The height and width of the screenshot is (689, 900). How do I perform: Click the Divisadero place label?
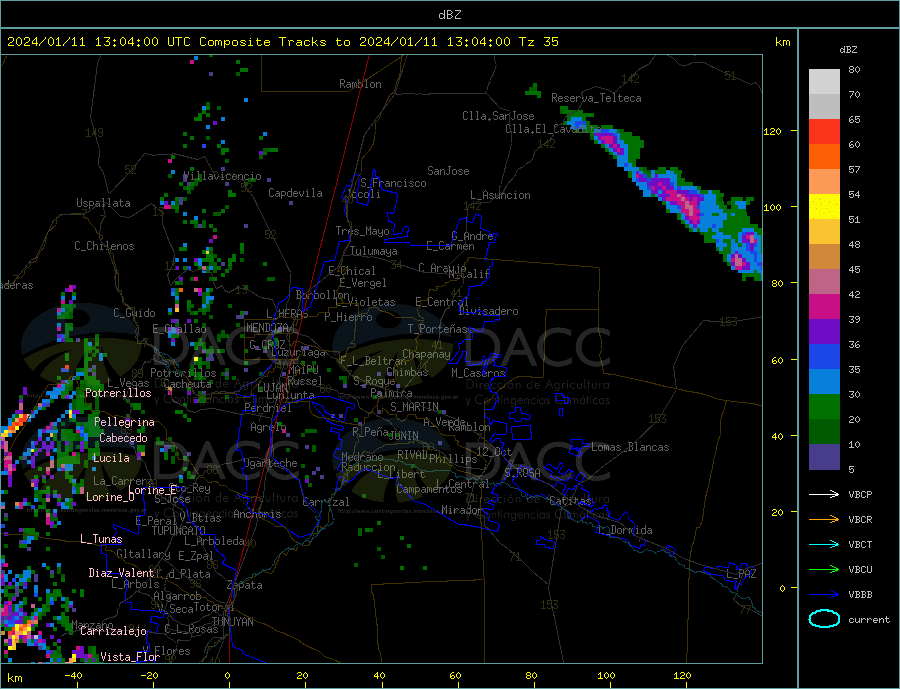488,311
